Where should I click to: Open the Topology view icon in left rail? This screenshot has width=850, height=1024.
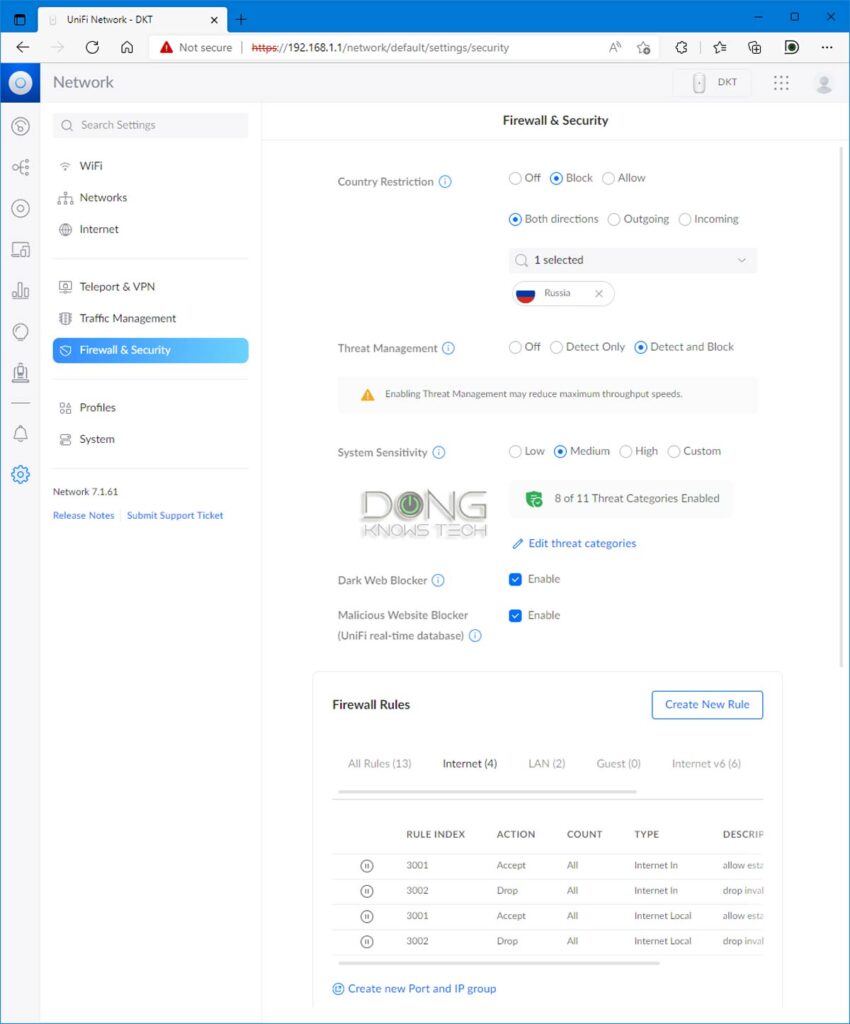[x=20, y=167]
